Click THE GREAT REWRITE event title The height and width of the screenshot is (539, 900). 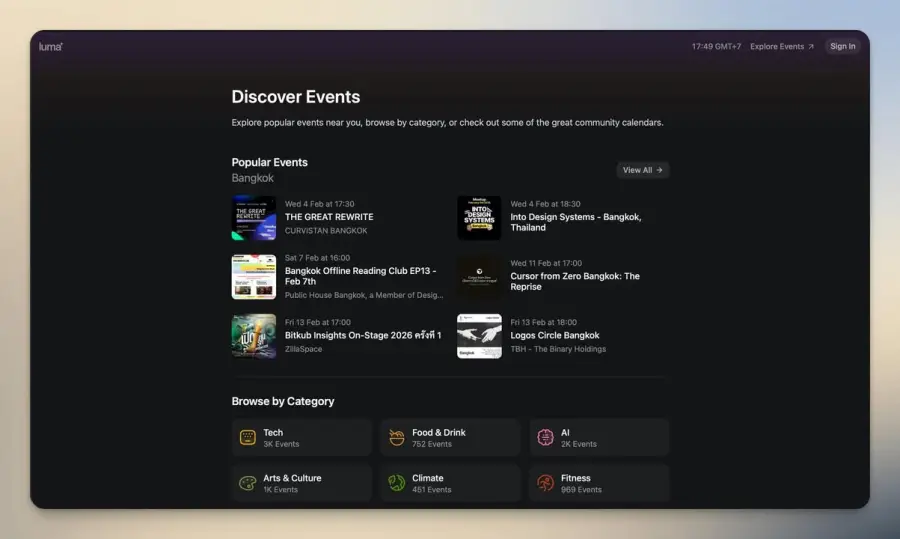point(329,217)
